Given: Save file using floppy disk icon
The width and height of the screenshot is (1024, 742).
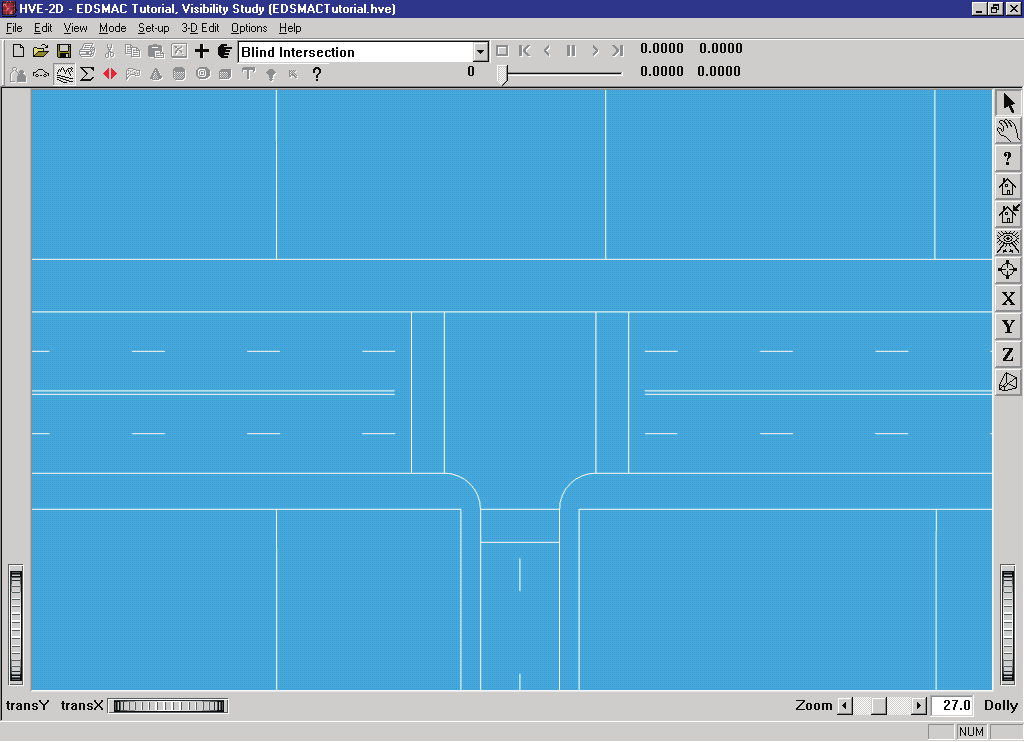Looking at the screenshot, I should click(63, 51).
